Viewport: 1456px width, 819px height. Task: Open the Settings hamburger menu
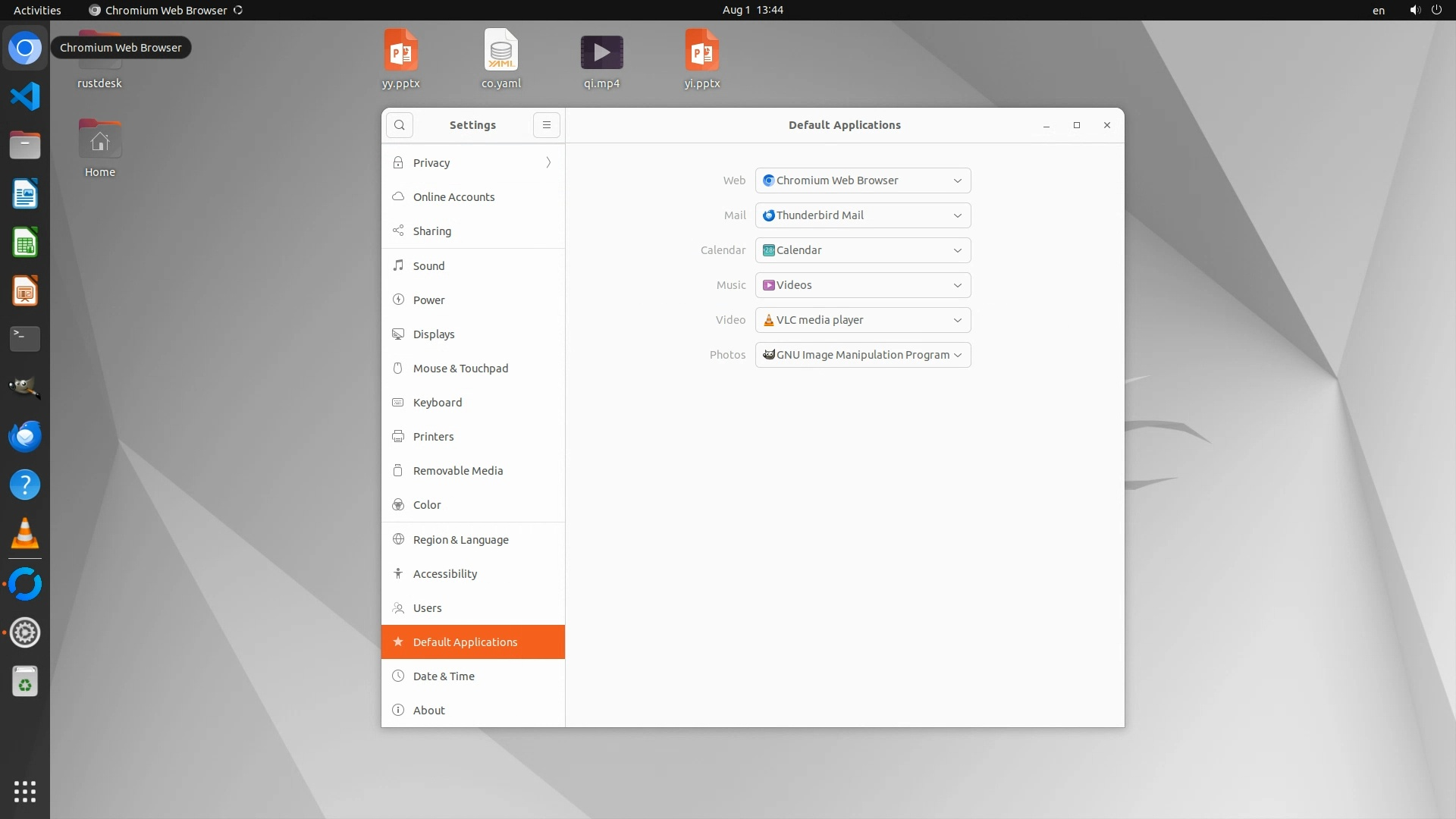point(546,125)
